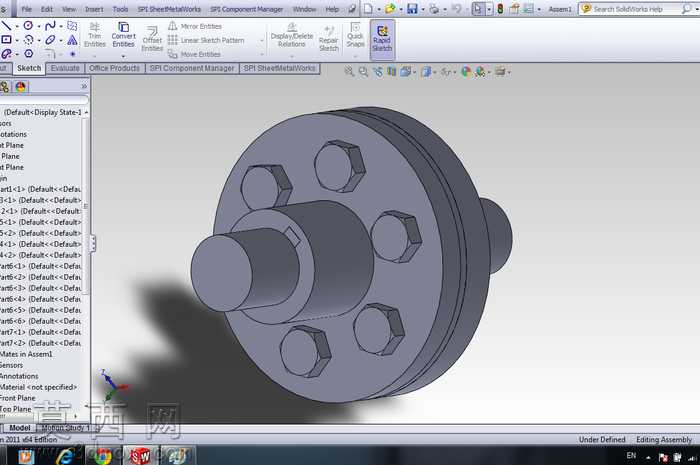Switch to the SPI Component Manager tab
Screen dimensions: 700x465
pos(192,68)
